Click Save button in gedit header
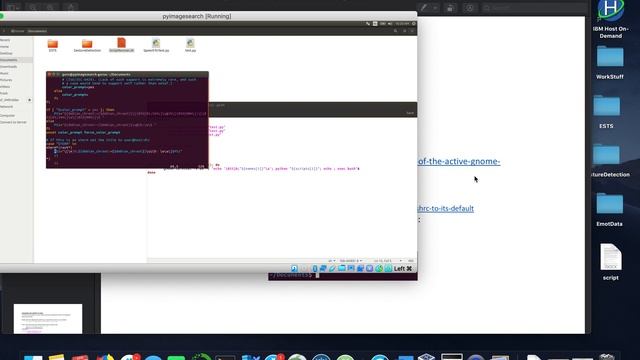 410,113
